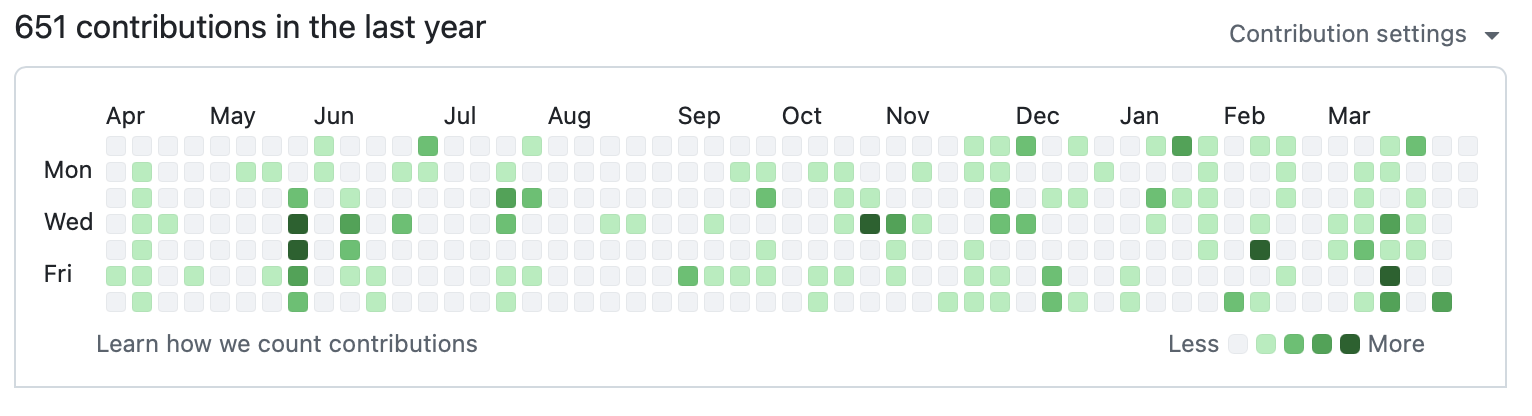Select the darkest Wednesday cell in November
The image size is (1532, 416).
coord(870,223)
